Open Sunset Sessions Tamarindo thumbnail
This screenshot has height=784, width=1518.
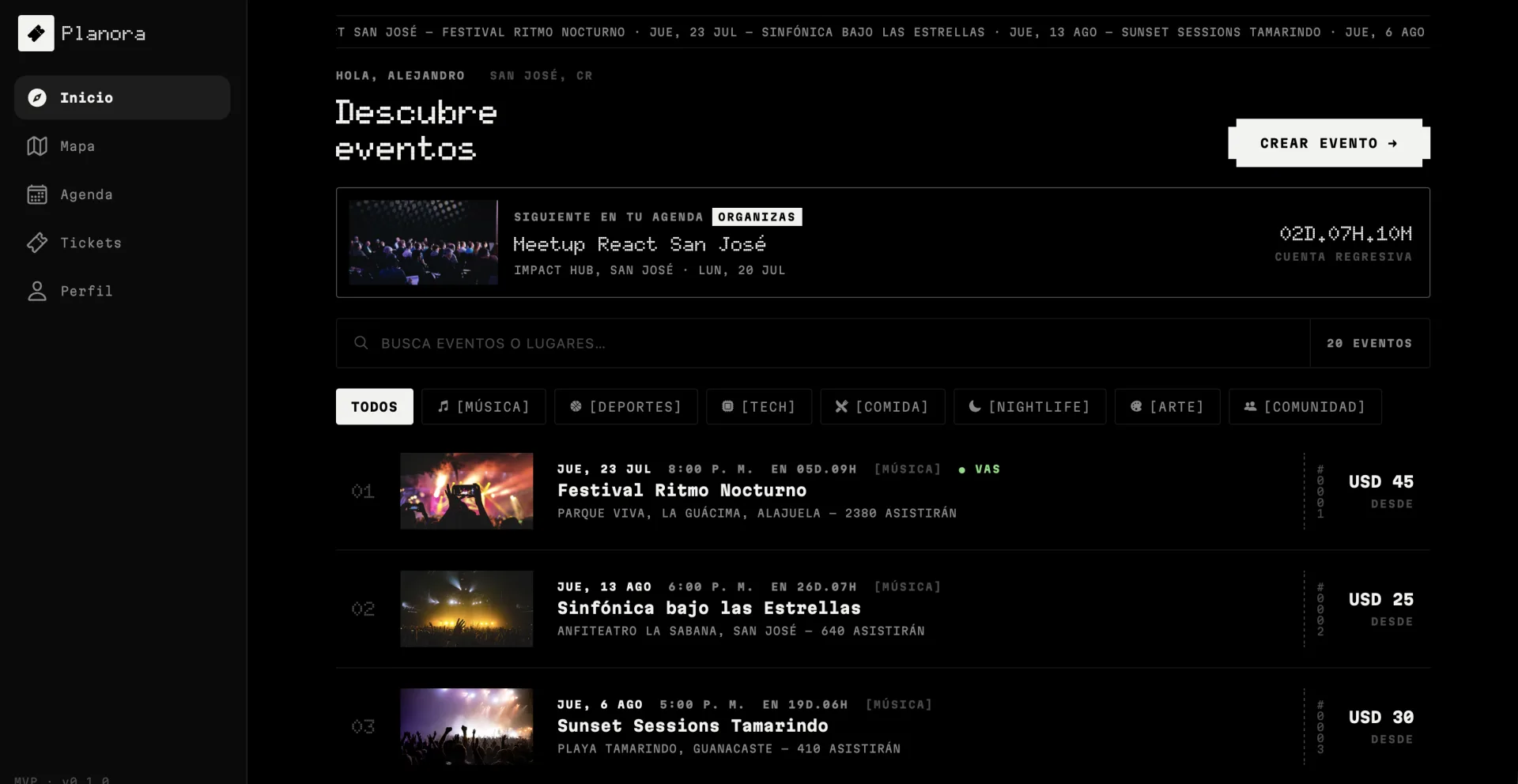tap(466, 726)
